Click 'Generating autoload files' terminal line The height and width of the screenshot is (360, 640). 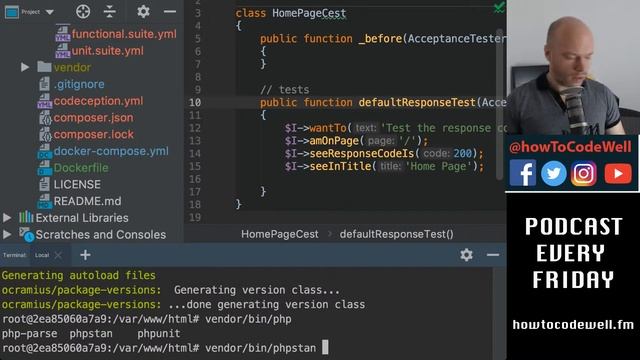click(x=78, y=276)
